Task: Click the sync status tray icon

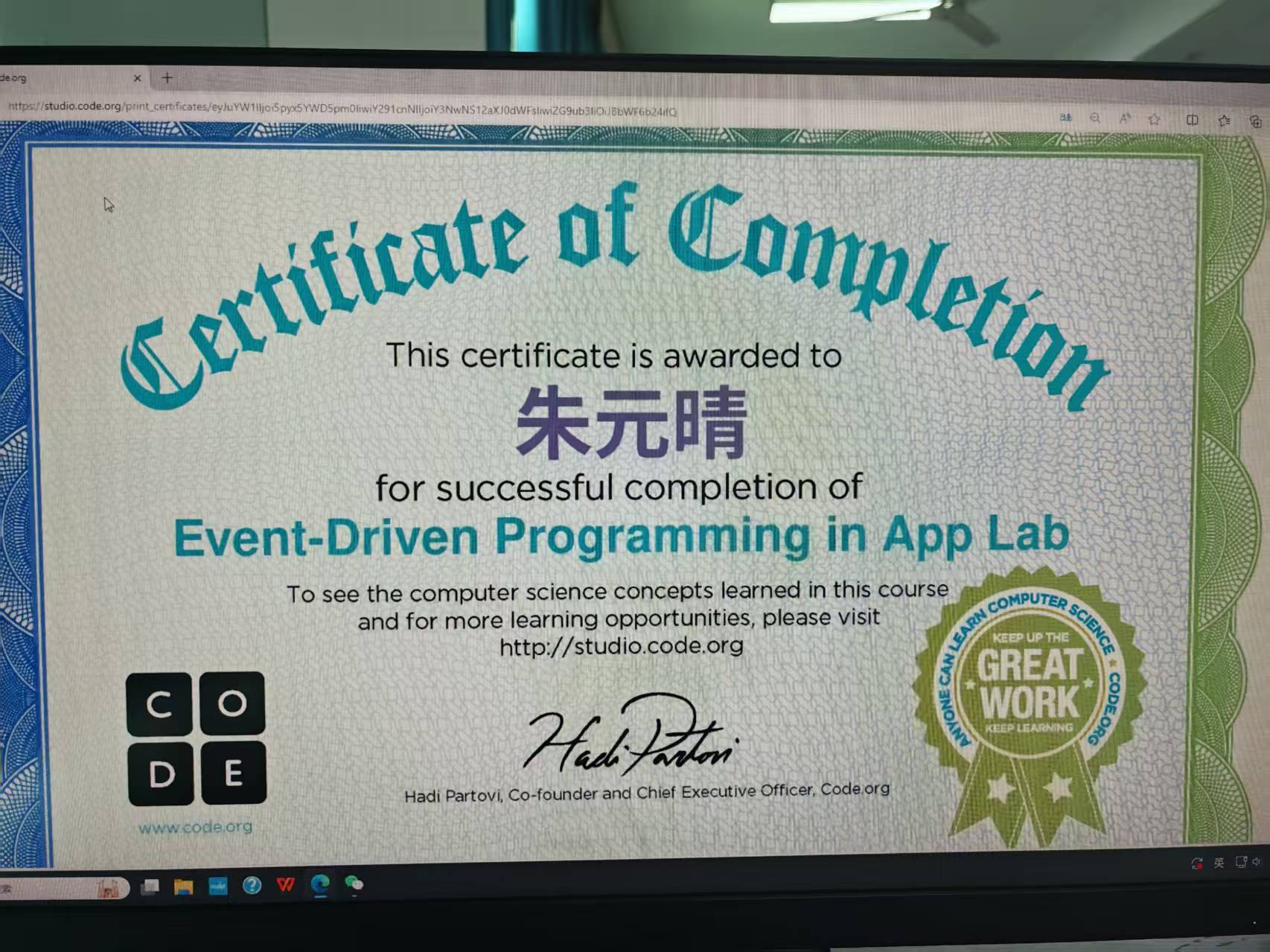Action: click(1197, 863)
